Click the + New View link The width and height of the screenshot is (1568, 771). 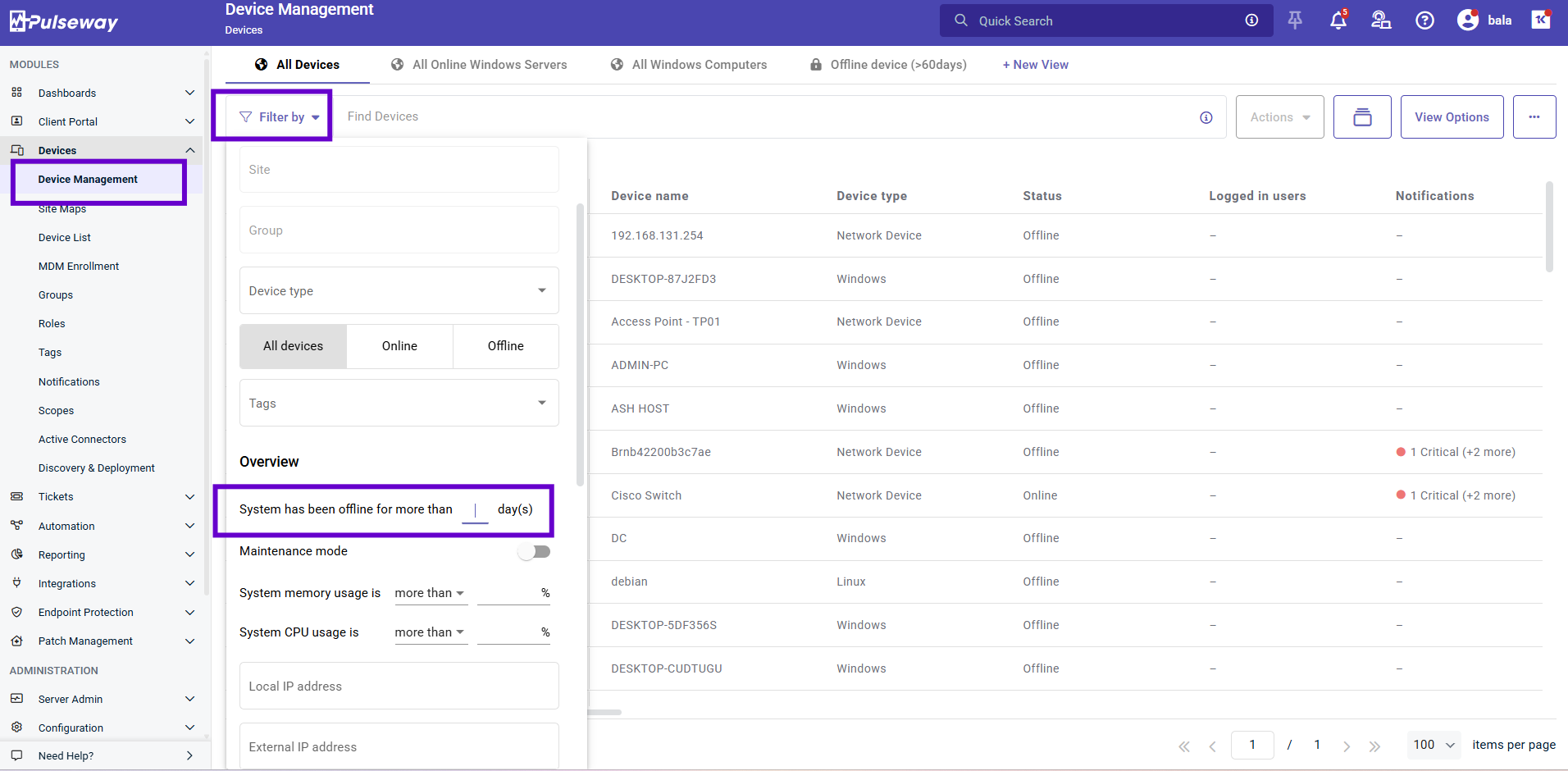point(1035,65)
